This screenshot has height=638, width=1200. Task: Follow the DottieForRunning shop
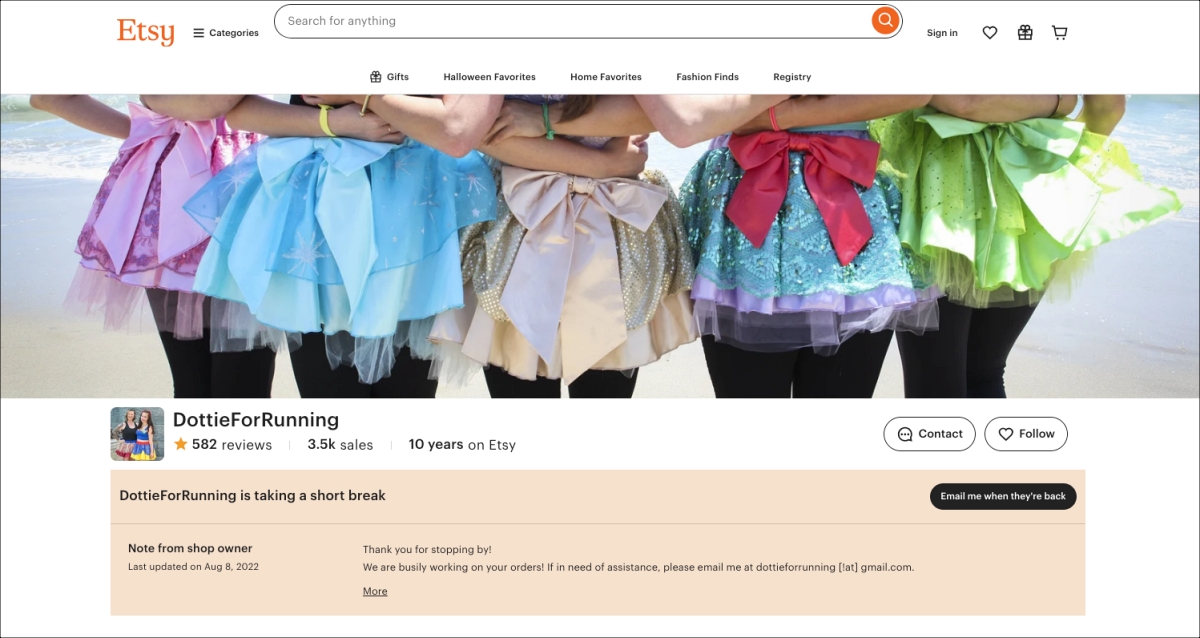[x=1026, y=434]
